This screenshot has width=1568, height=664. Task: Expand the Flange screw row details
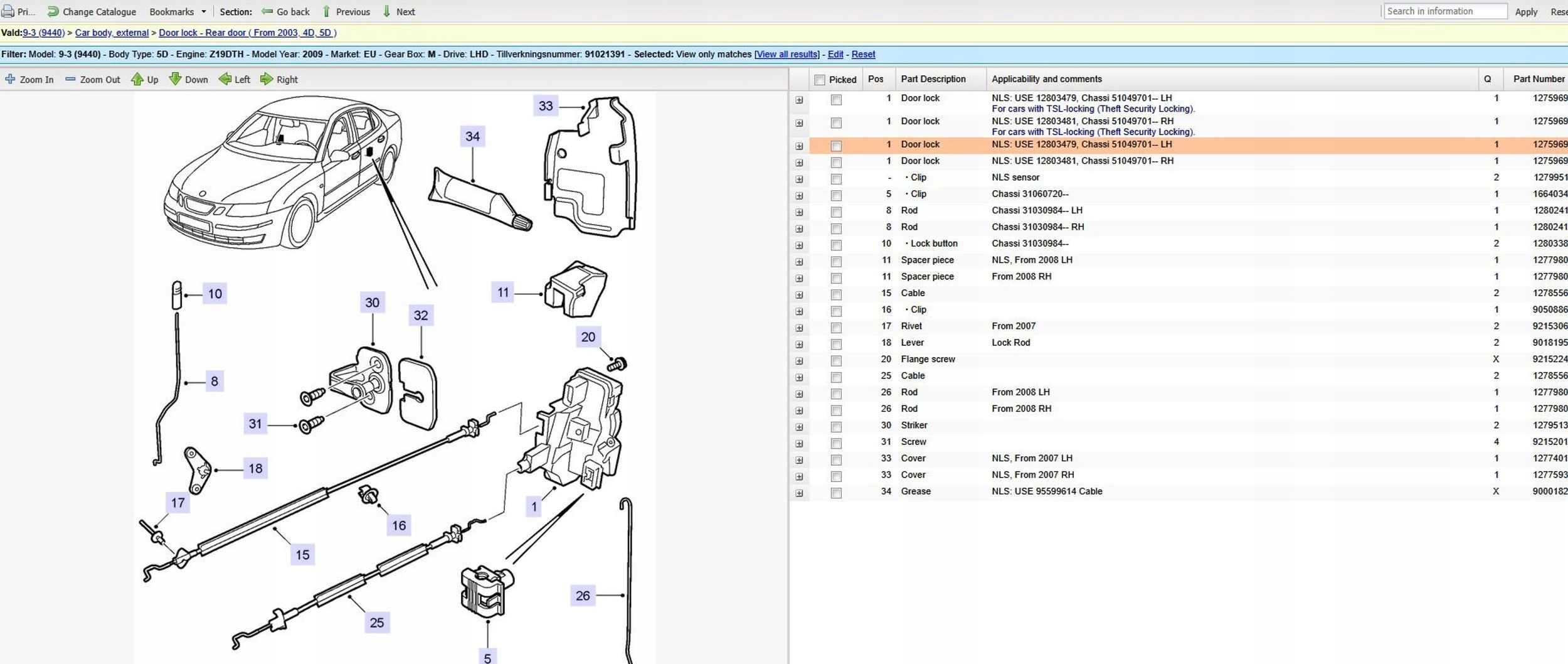click(799, 361)
